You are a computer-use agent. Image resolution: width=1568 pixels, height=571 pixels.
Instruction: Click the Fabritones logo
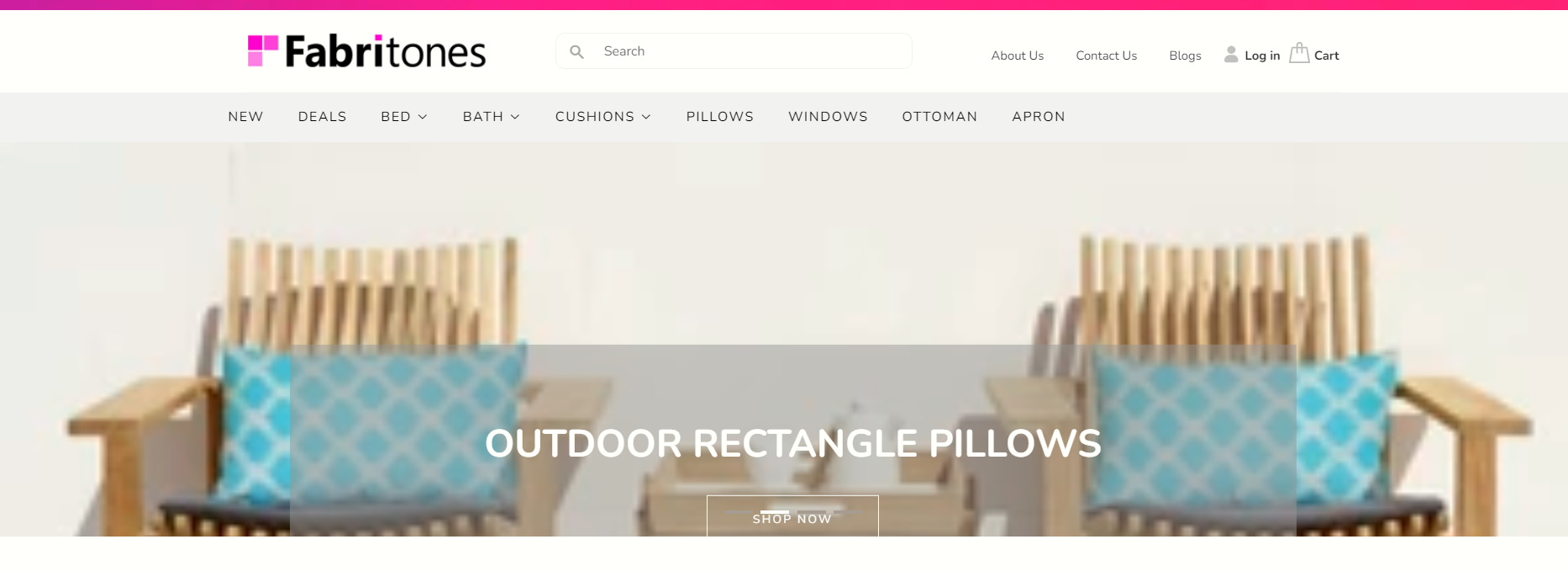pos(366,51)
